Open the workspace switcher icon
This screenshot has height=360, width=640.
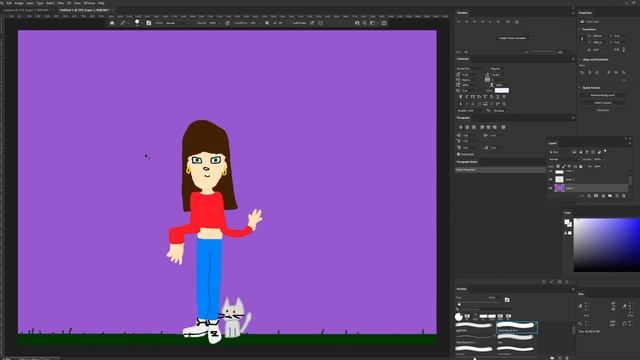click(372, 23)
